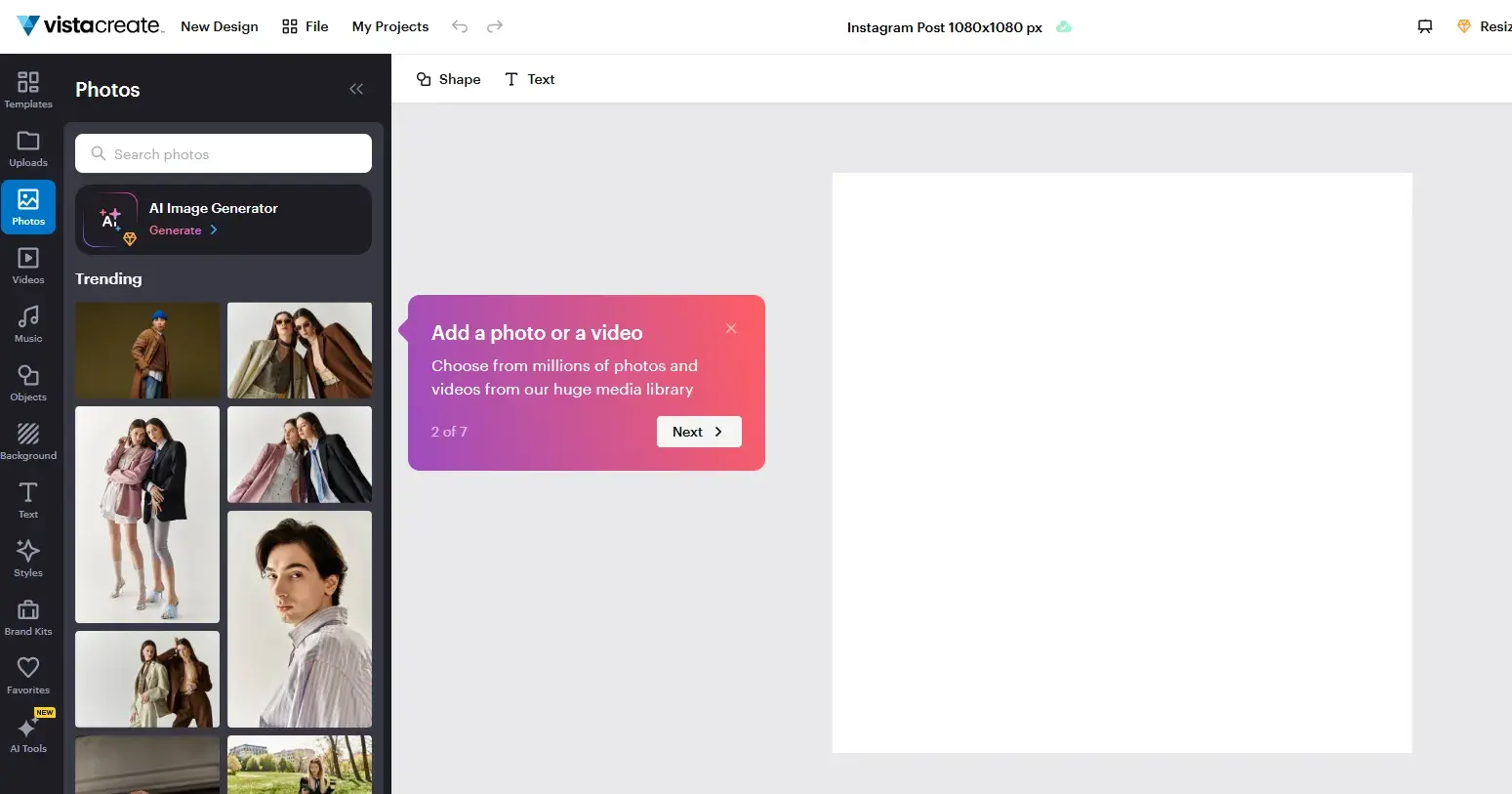Open the File menu
Viewport: 1512px width, 794px height.
305,26
